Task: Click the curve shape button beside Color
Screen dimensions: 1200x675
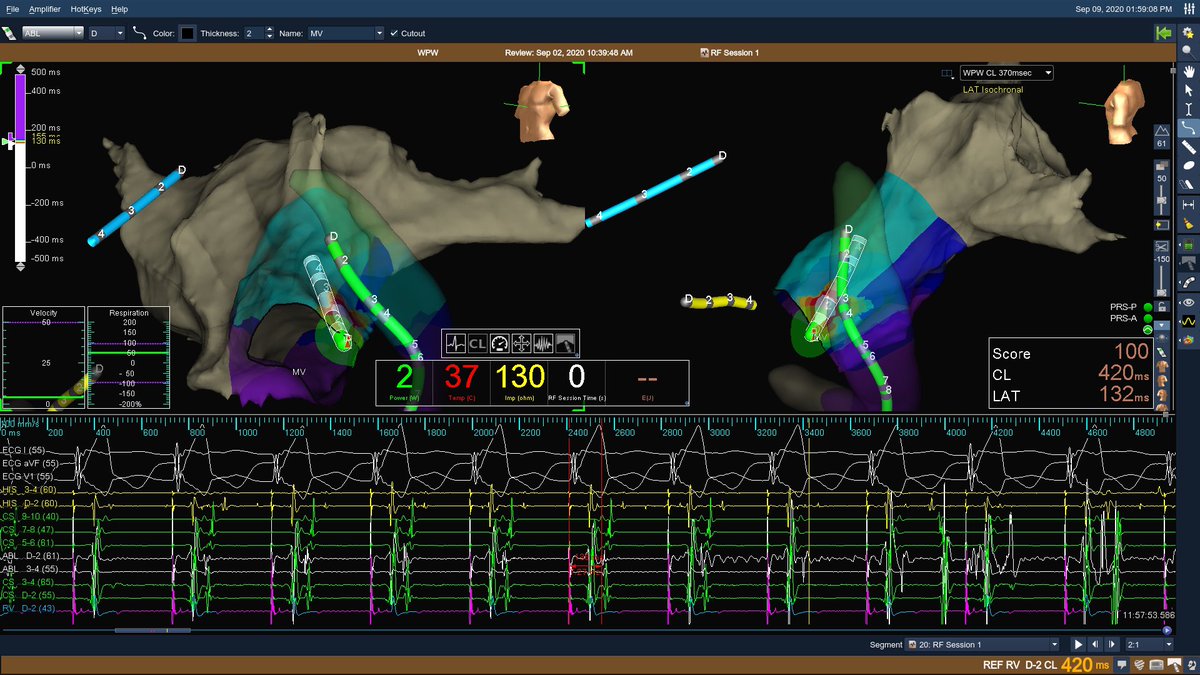Action: 138,33
